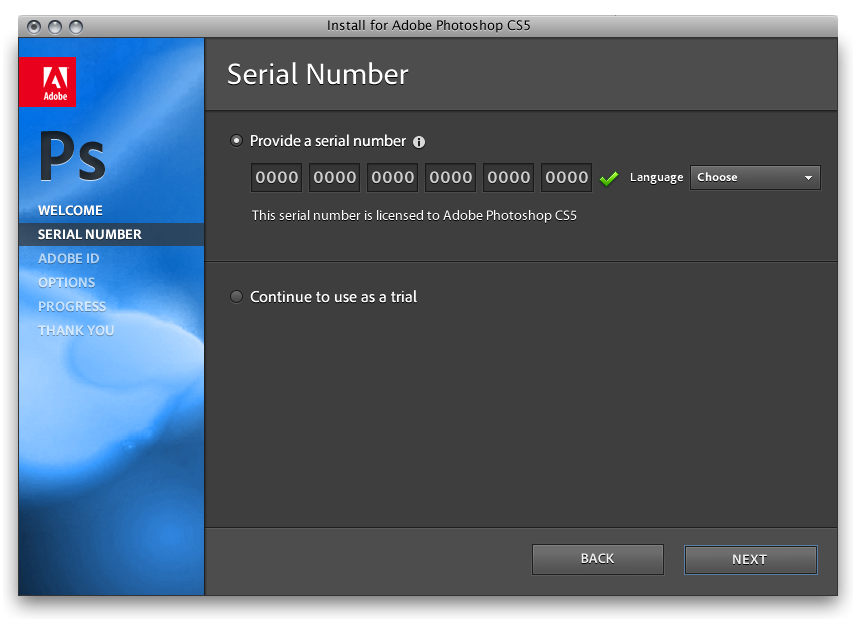The image size is (853, 620).
Task: Select OPTIONS step in sidebar
Action: pos(66,282)
